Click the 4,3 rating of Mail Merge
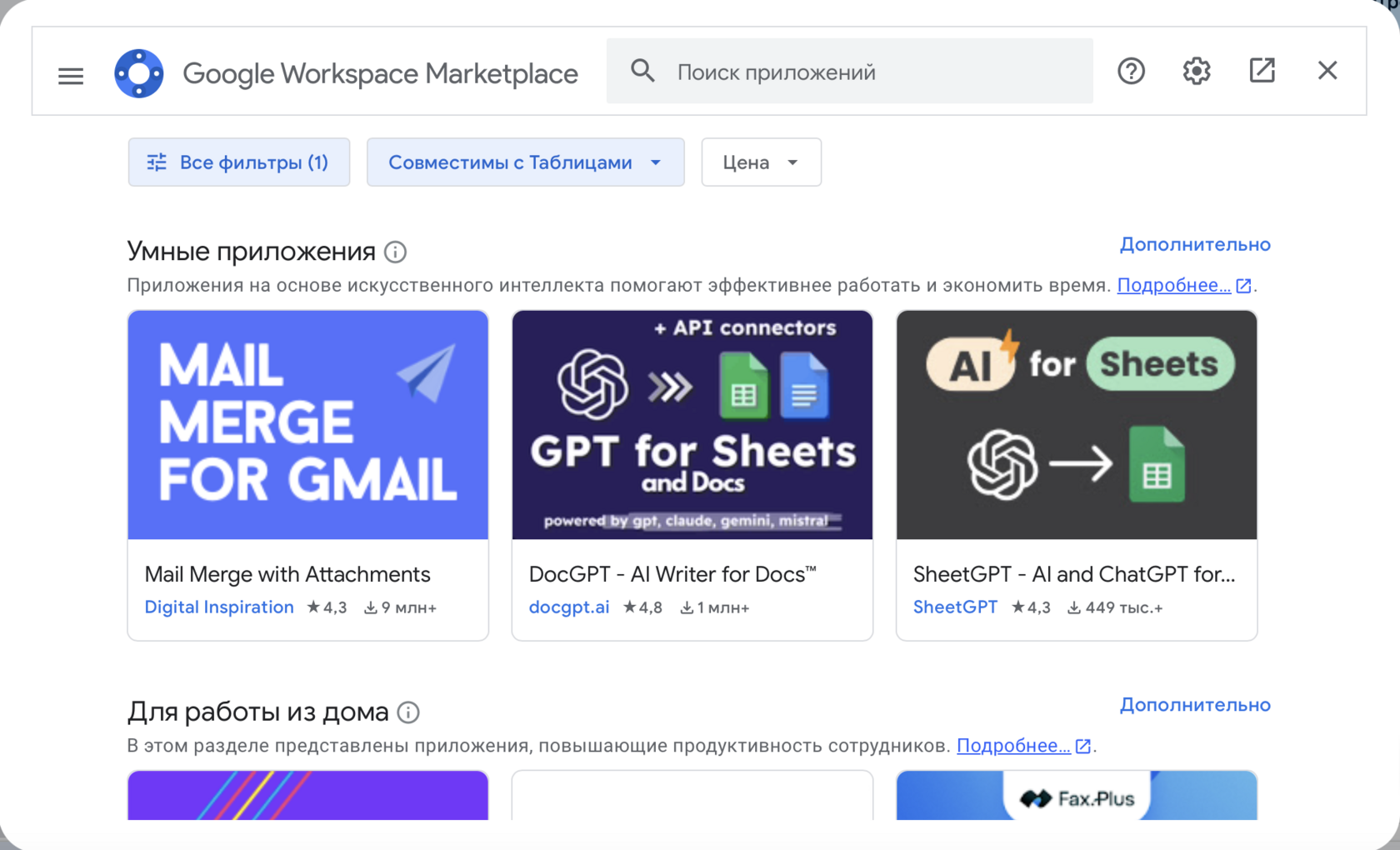Viewport: 1400px width, 850px height. point(327,607)
